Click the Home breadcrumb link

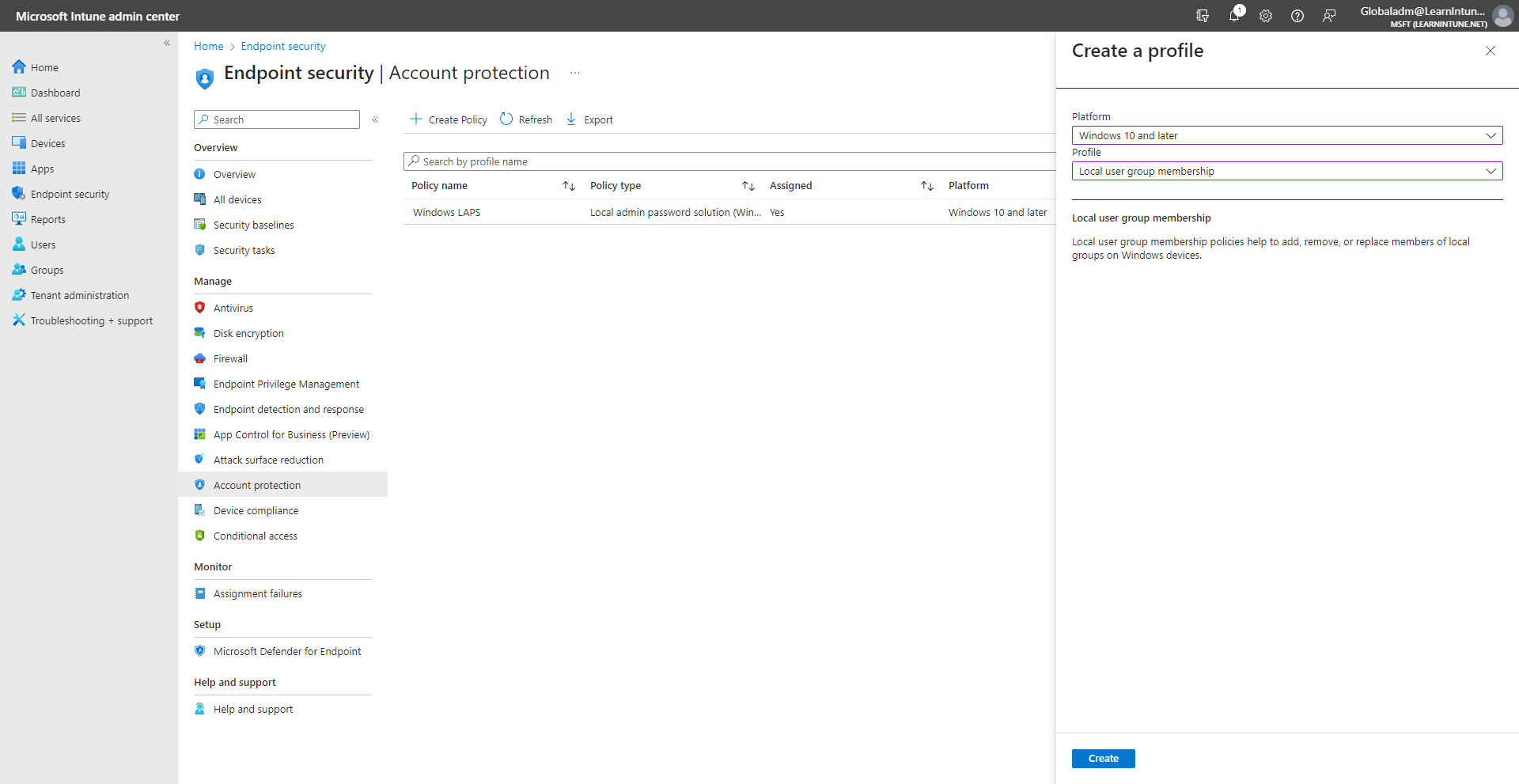click(208, 46)
